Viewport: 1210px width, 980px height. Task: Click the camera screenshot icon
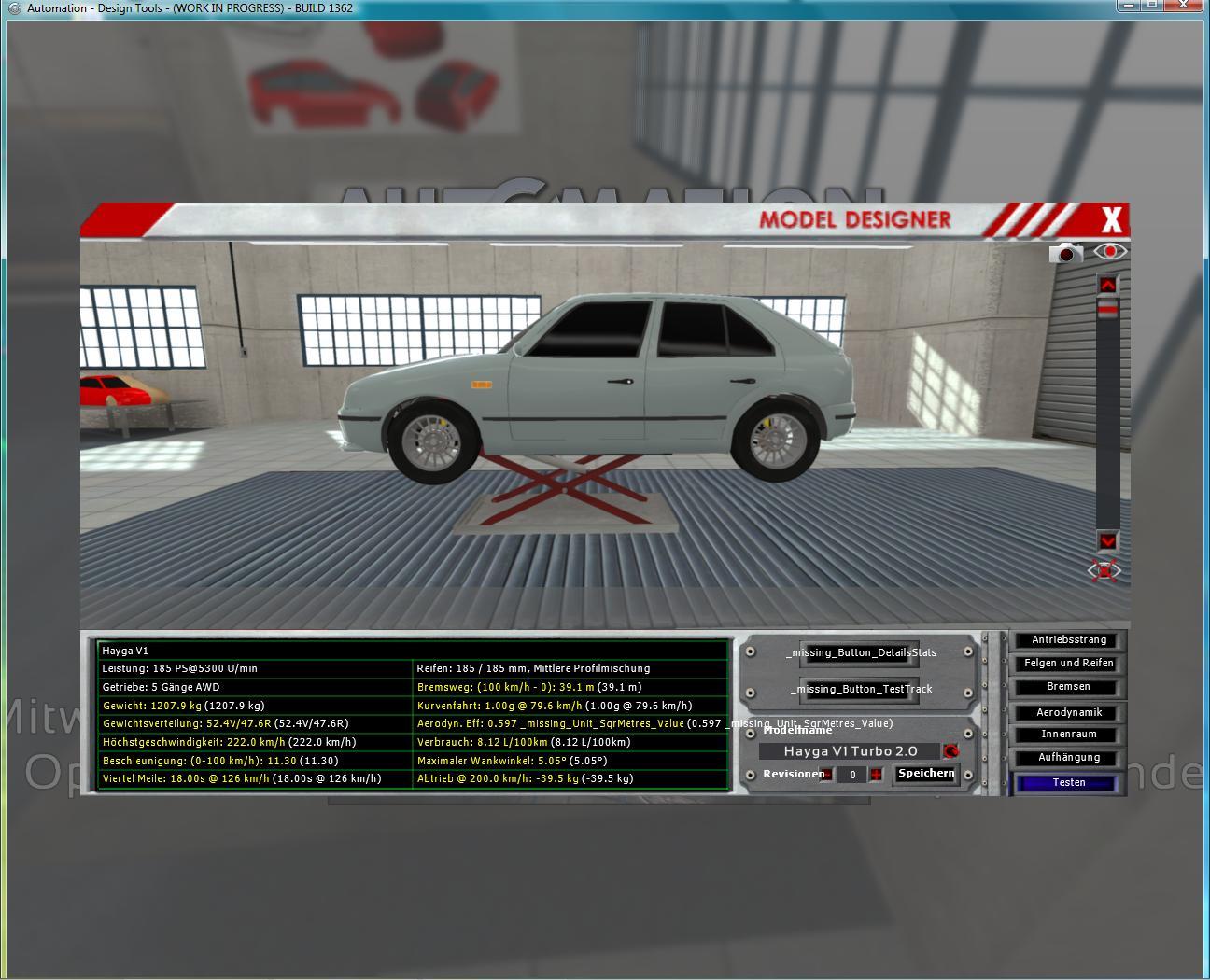coord(1065,253)
